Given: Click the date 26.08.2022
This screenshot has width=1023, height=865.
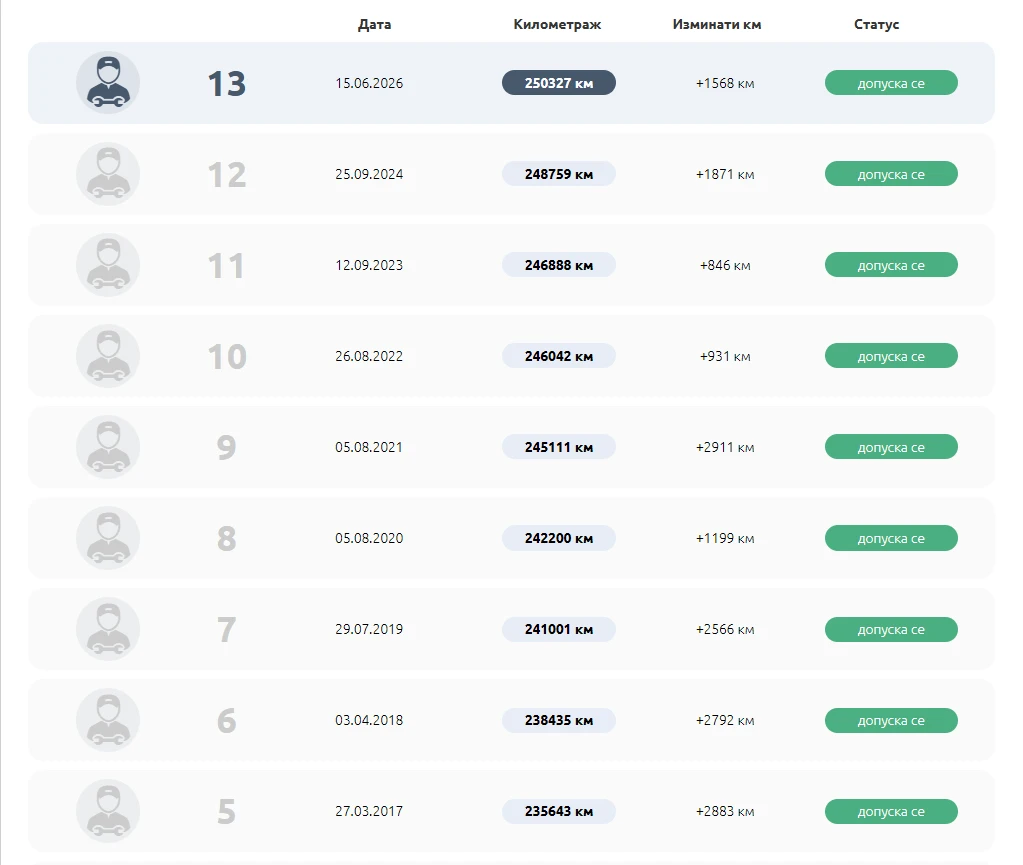Looking at the screenshot, I should point(369,356).
